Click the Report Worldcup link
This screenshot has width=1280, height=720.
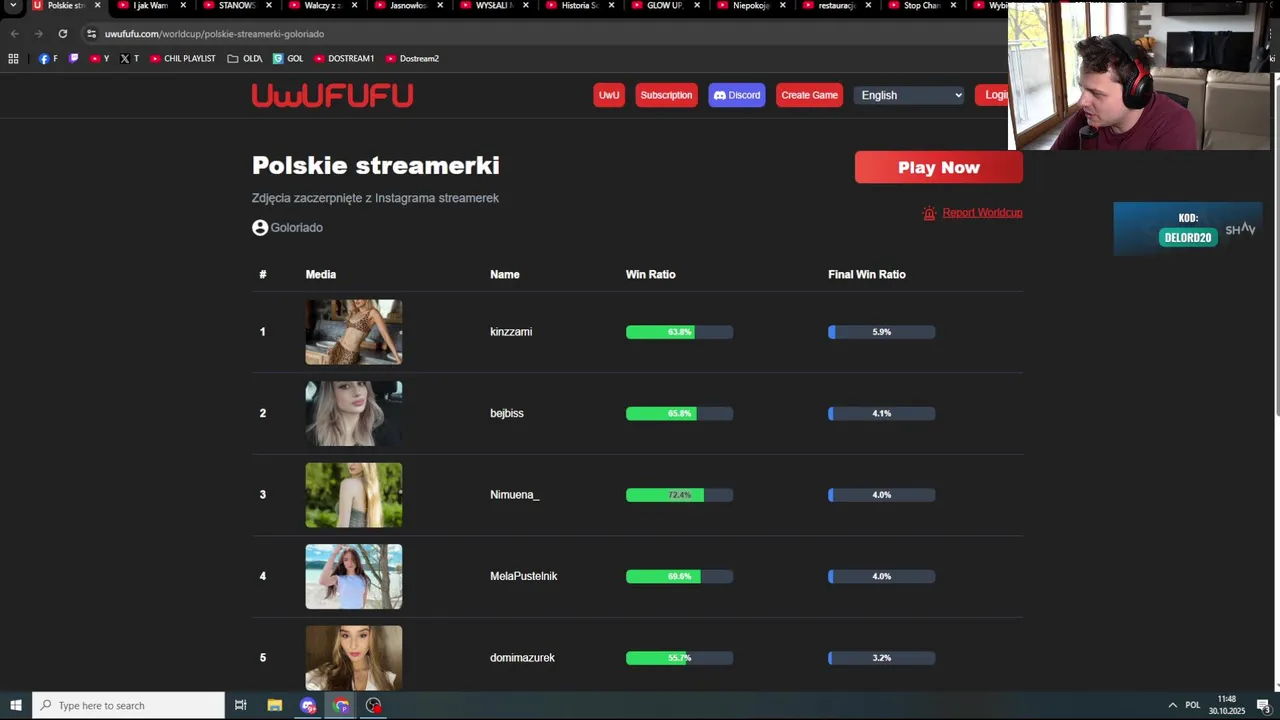pos(982,213)
